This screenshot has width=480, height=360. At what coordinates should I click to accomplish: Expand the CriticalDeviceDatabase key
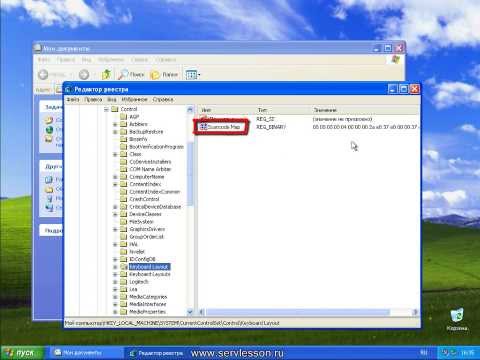coord(115,207)
